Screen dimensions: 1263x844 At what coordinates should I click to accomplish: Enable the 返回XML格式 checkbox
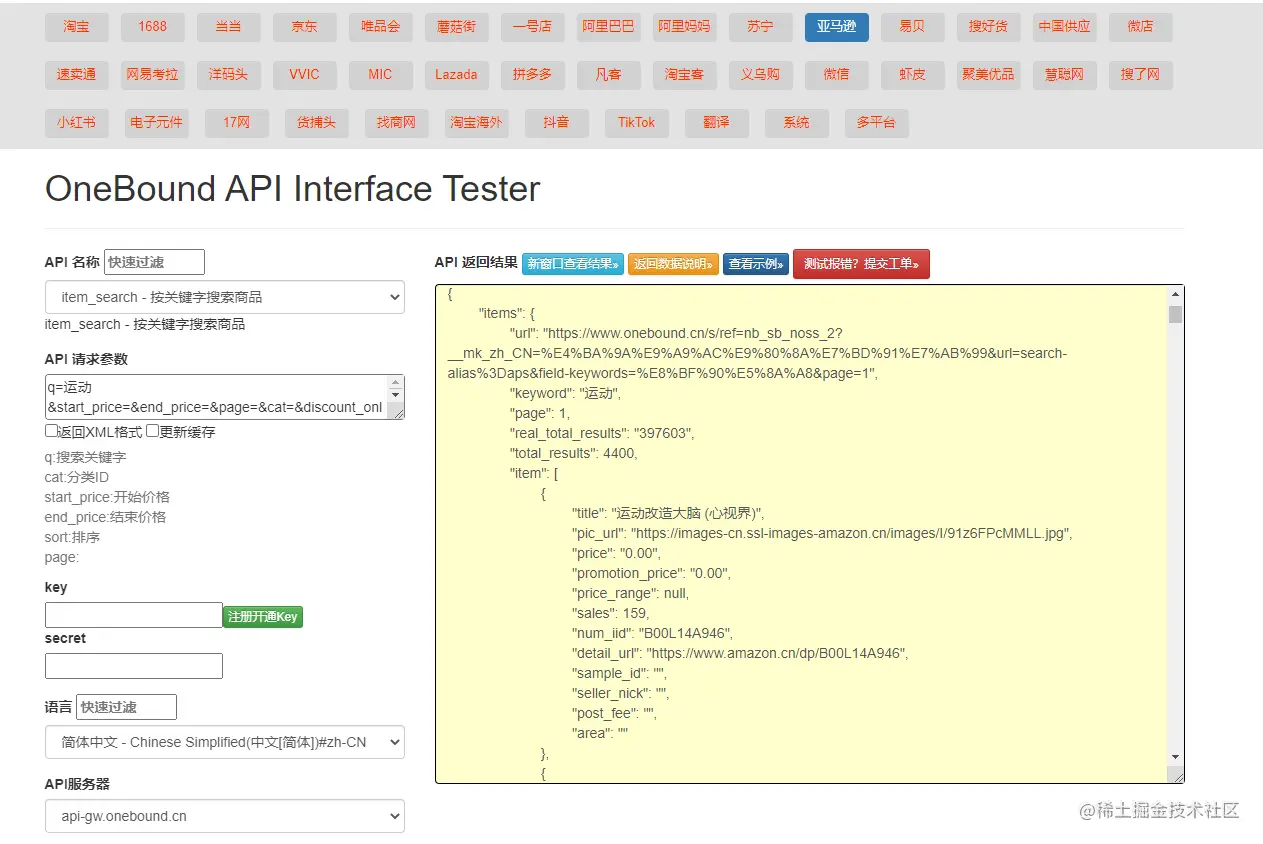(51, 431)
